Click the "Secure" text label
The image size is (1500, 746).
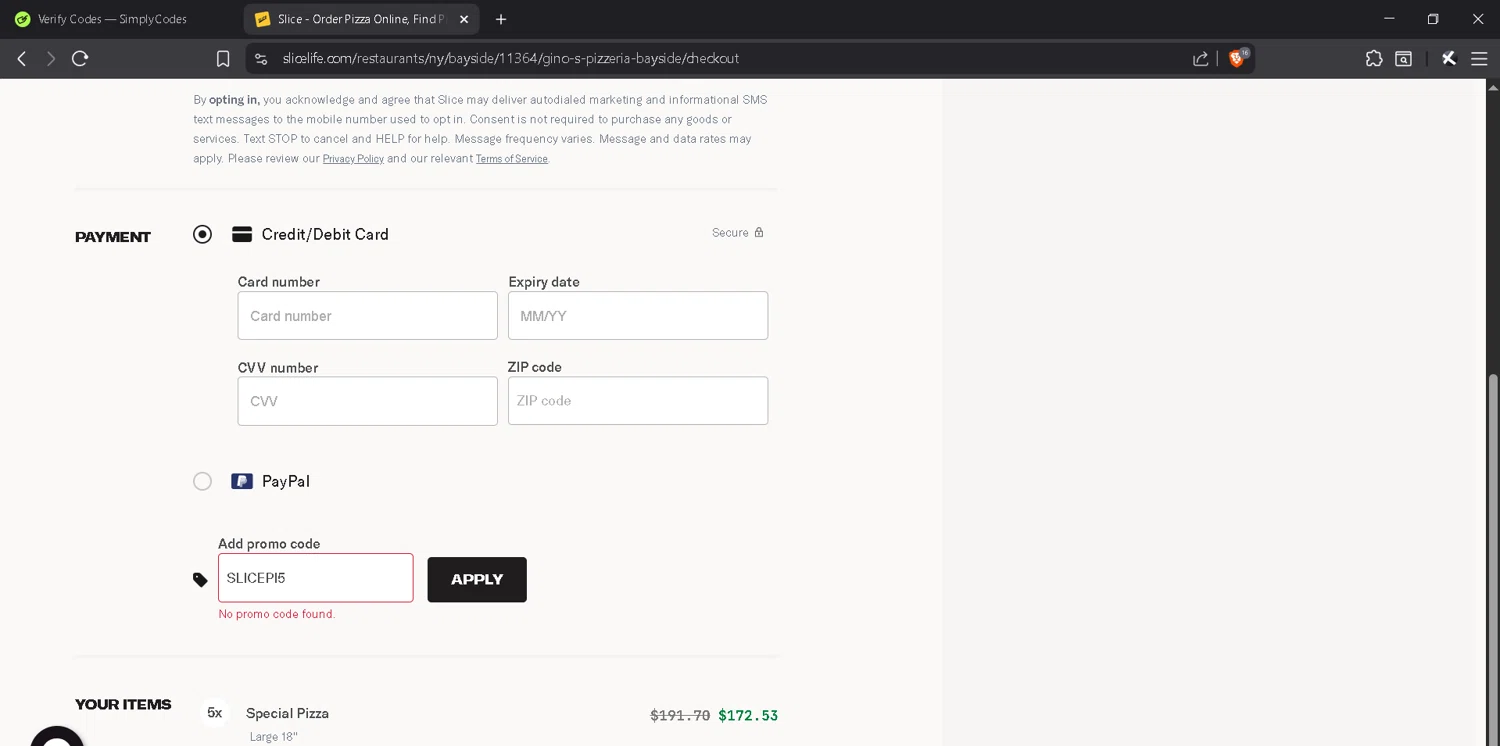tap(730, 233)
